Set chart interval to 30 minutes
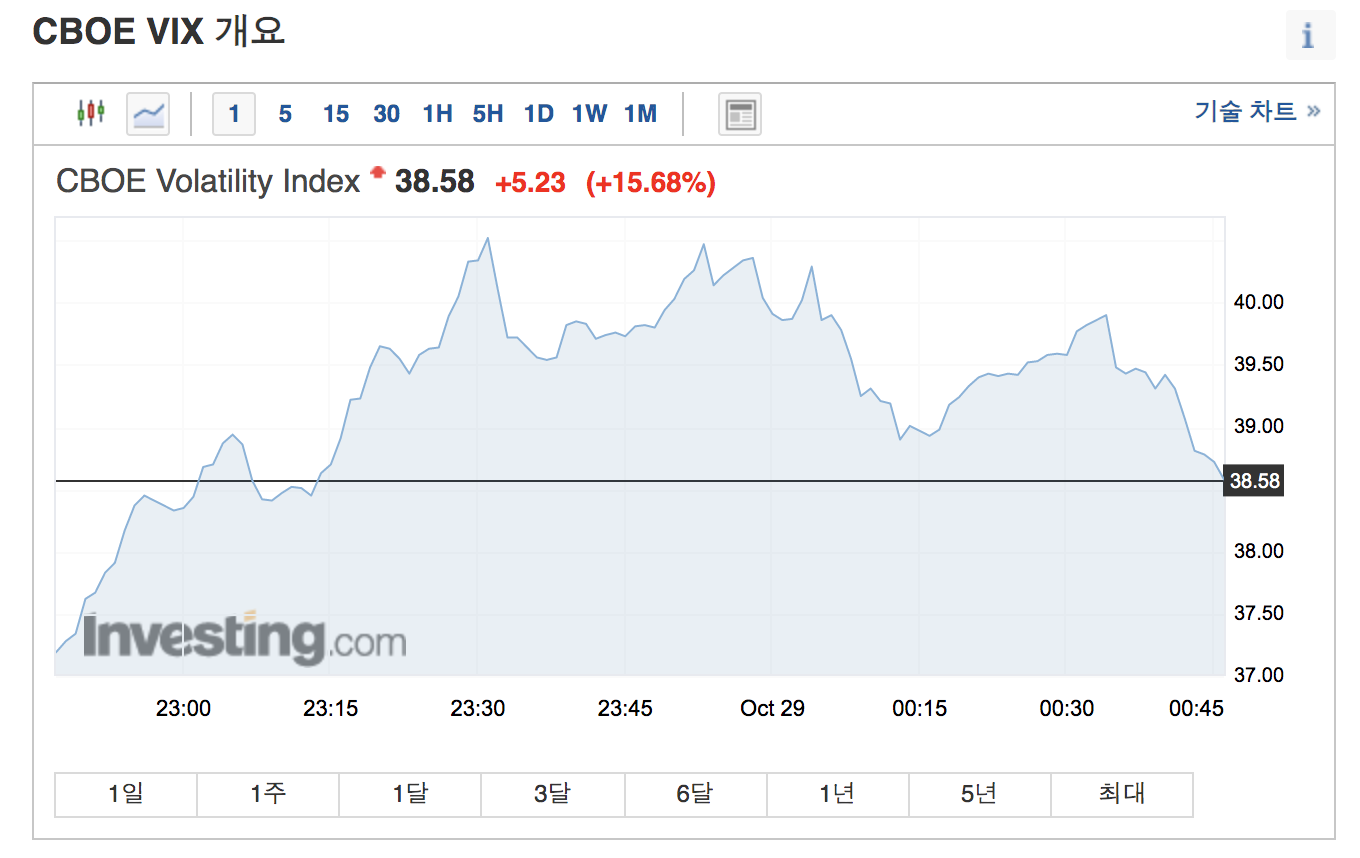Screen dimensions: 1360x858 point(387,114)
